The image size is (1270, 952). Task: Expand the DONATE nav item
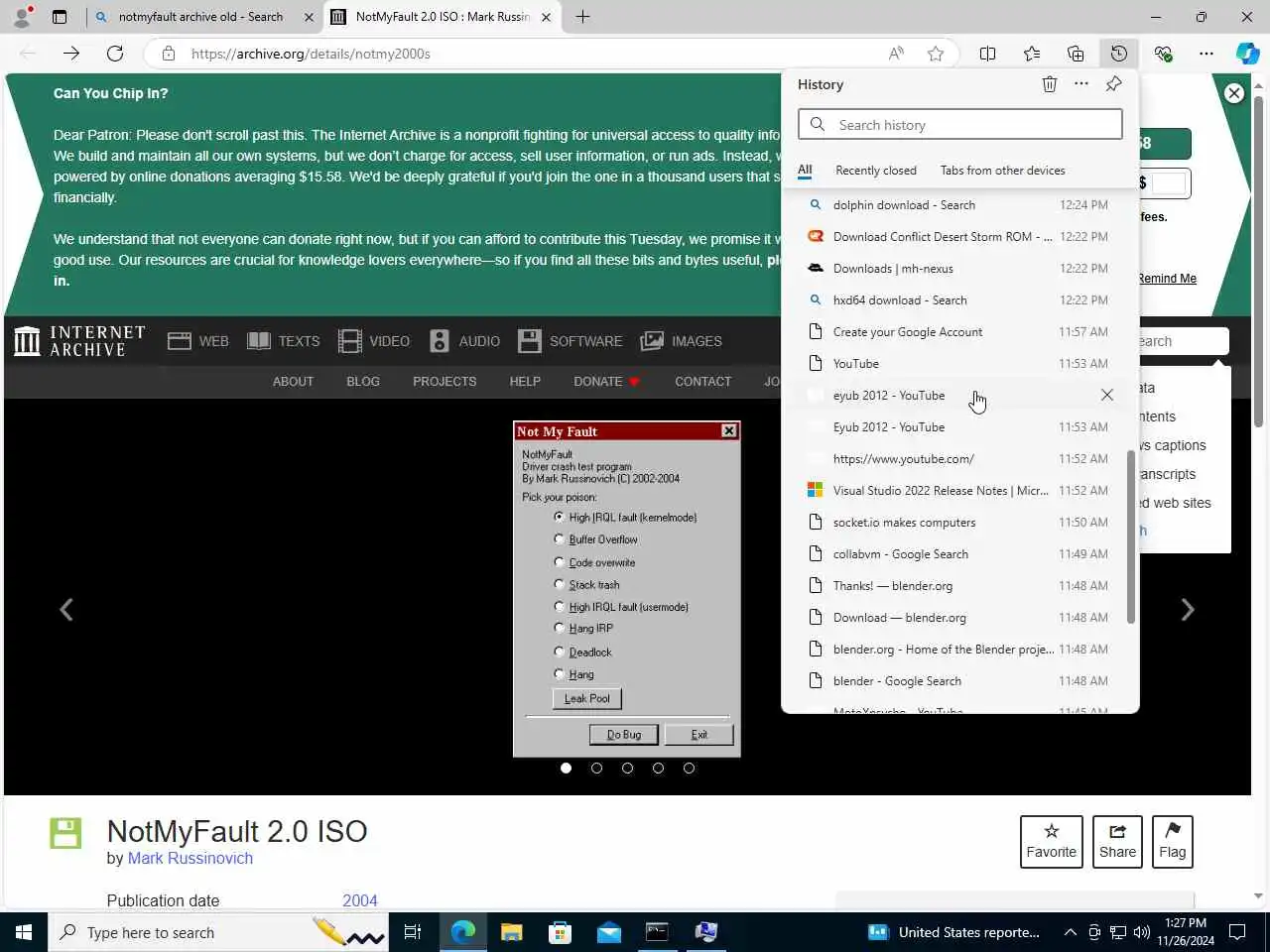606,381
